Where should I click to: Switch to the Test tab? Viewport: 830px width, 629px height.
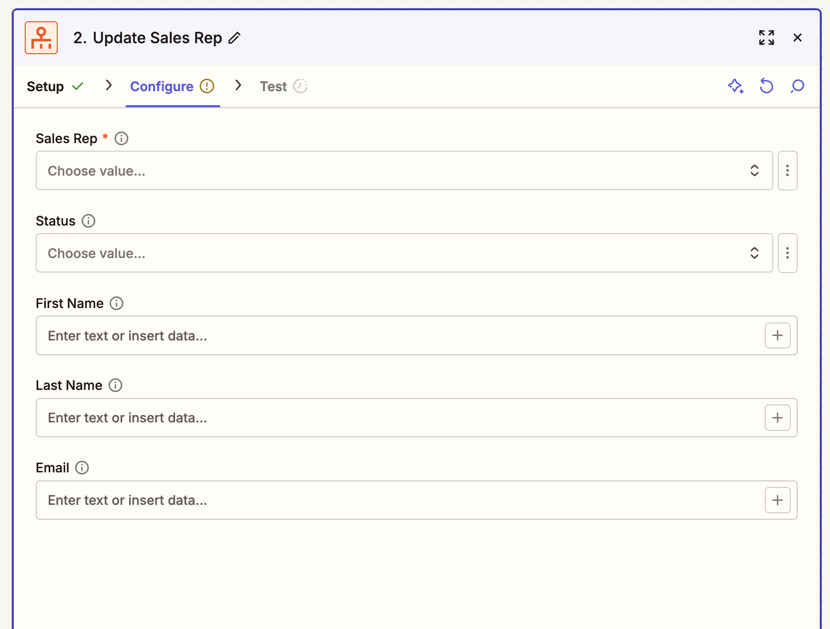click(x=271, y=86)
